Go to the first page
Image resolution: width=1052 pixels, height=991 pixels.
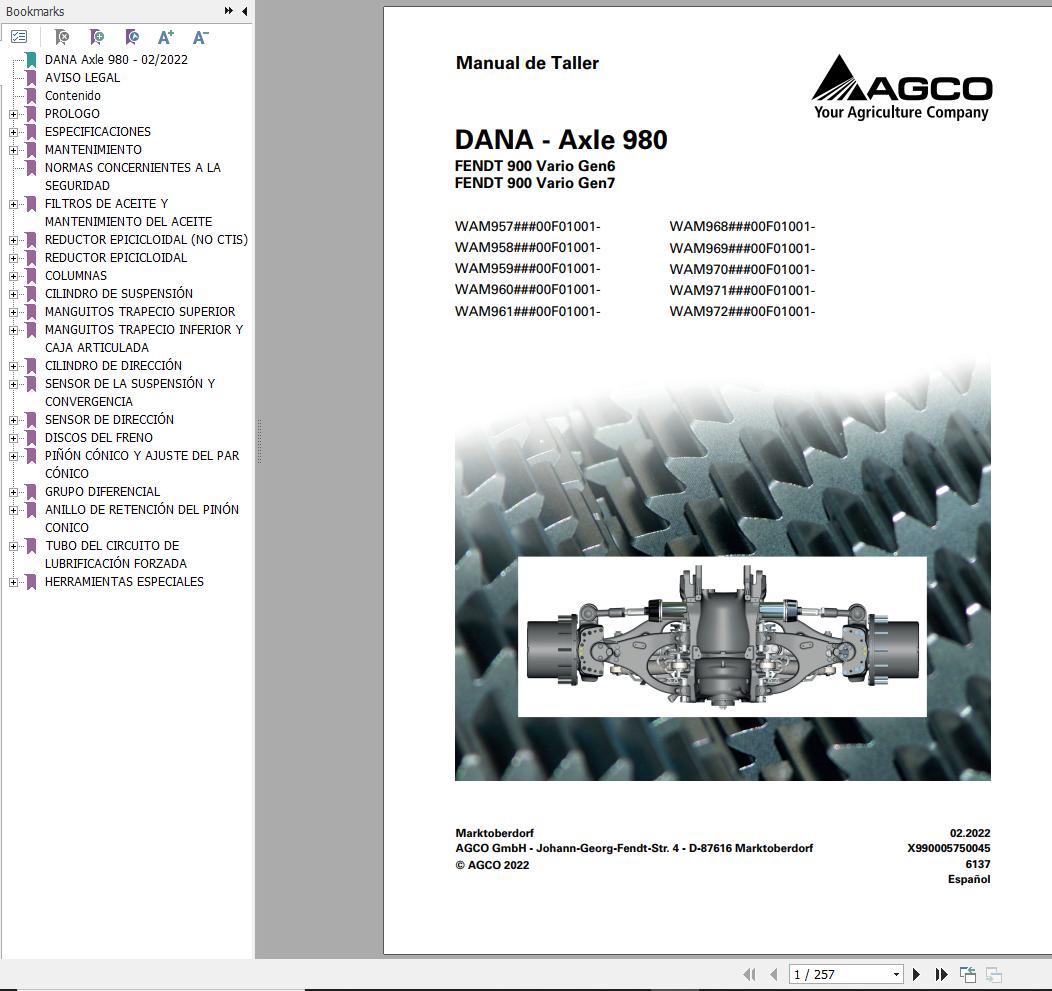pos(750,974)
